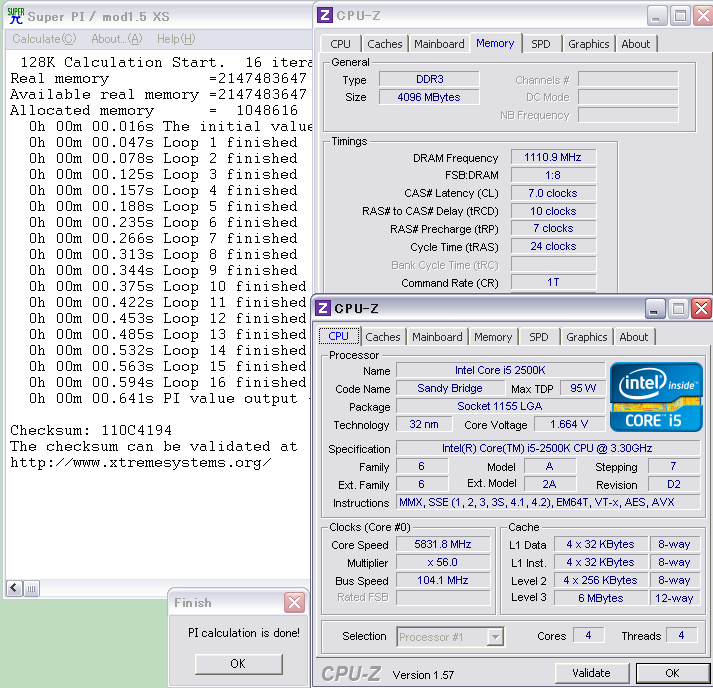713x688 pixels.
Task: Click memory Type field DDR3
Action: [429, 79]
